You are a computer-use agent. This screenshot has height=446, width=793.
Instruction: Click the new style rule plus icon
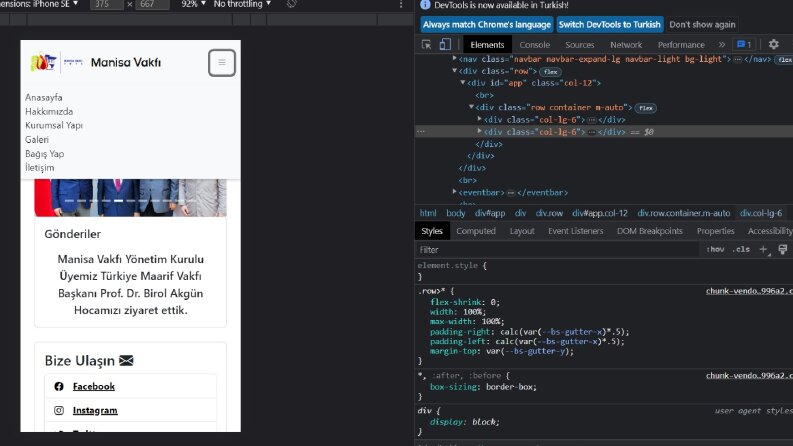click(x=763, y=249)
